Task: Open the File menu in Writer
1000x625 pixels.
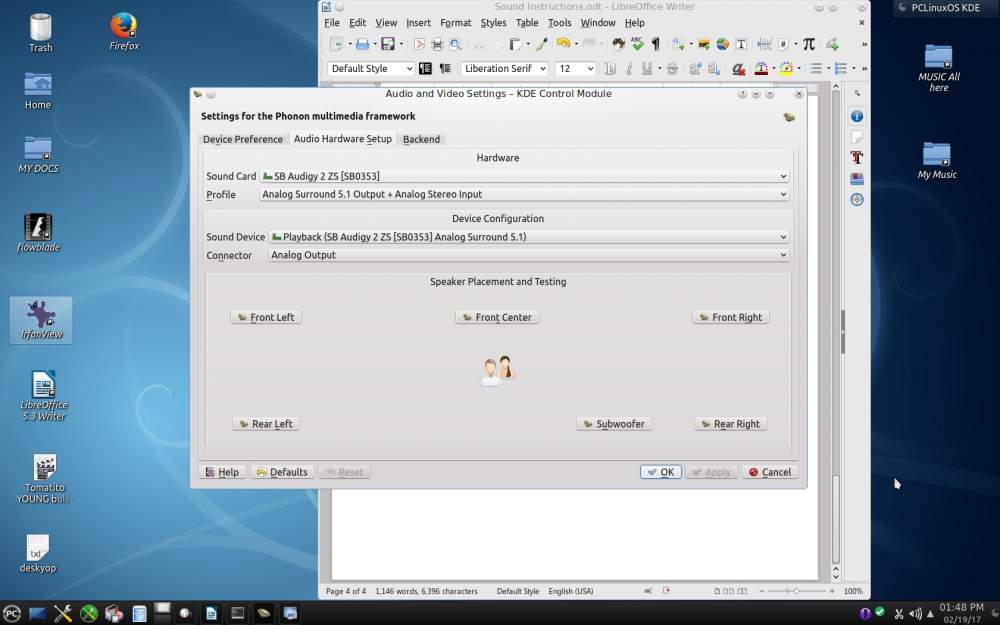Action: (x=332, y=23)
